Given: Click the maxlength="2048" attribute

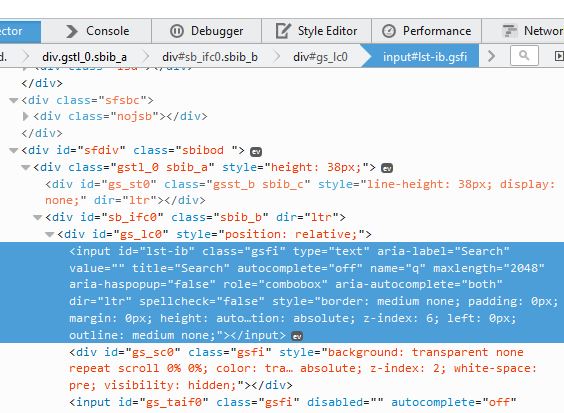Looking at the screenshot, I should [x=488, y=268].
